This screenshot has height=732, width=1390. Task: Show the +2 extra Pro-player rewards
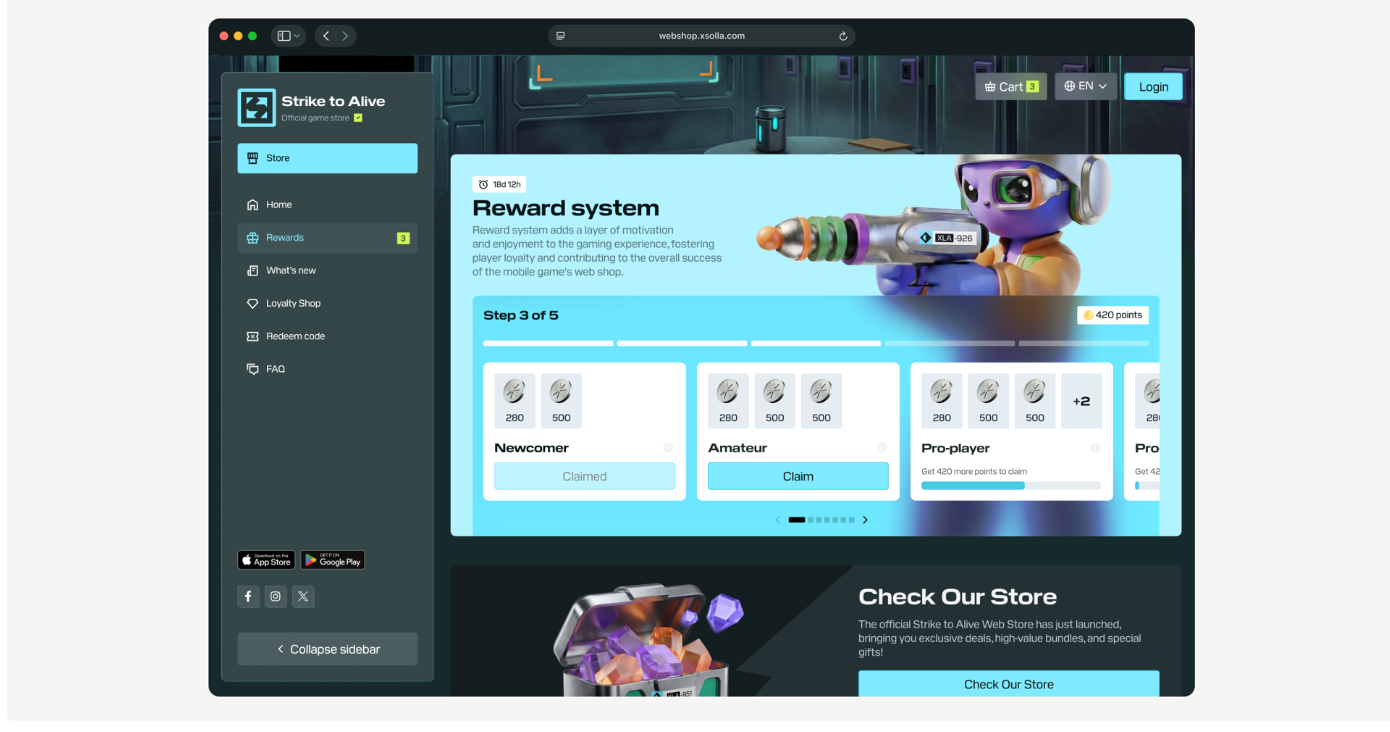point(1081,401)
